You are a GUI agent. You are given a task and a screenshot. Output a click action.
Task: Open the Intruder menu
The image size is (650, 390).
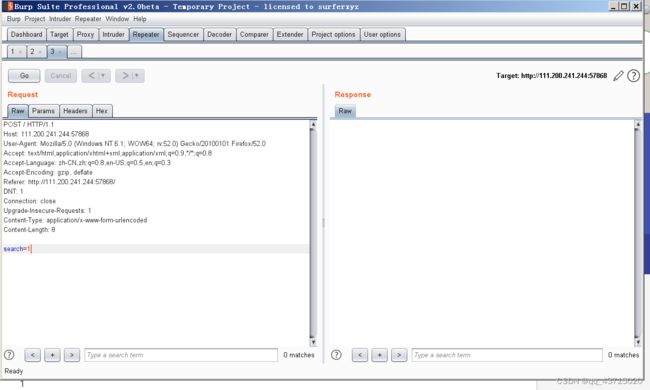60,19
